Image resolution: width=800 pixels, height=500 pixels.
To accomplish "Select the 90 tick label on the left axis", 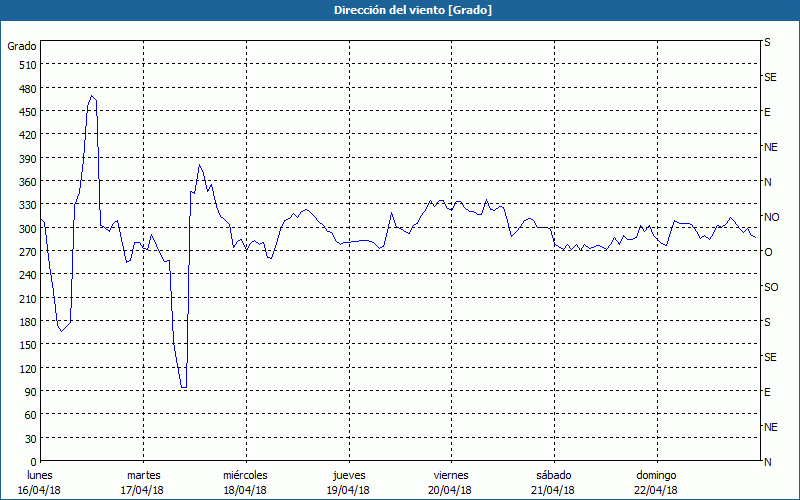I will pos(28,392).
